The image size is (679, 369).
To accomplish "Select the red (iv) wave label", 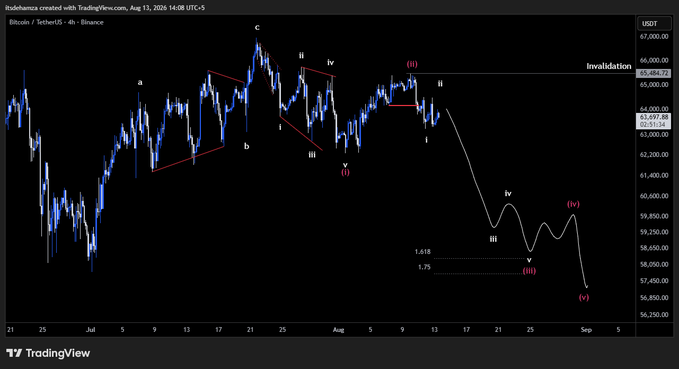I will pyautogui.click(x=573, y=204).
